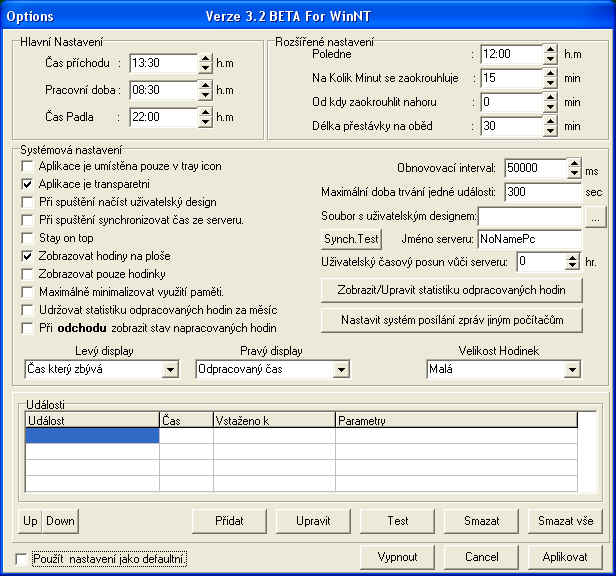Decrease the Pracovní doba spinner value

[x=205, y=95]
